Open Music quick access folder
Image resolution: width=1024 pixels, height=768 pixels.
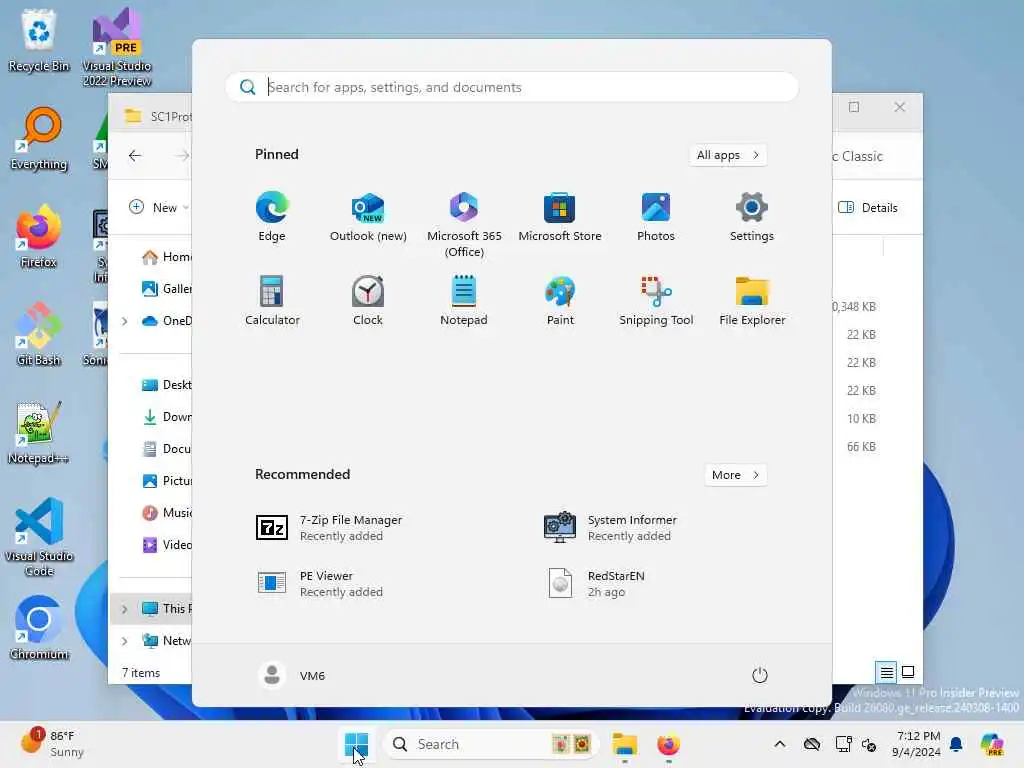pos(166,513)
